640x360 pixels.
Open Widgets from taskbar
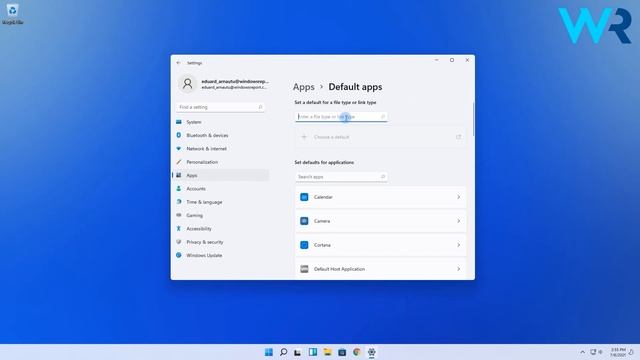click(x=313, y=352)
